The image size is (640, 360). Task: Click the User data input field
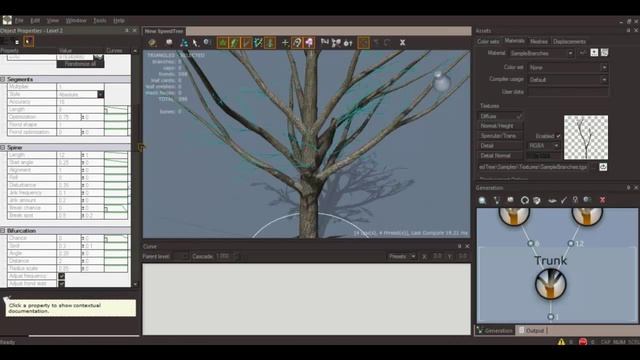point(568,92)
